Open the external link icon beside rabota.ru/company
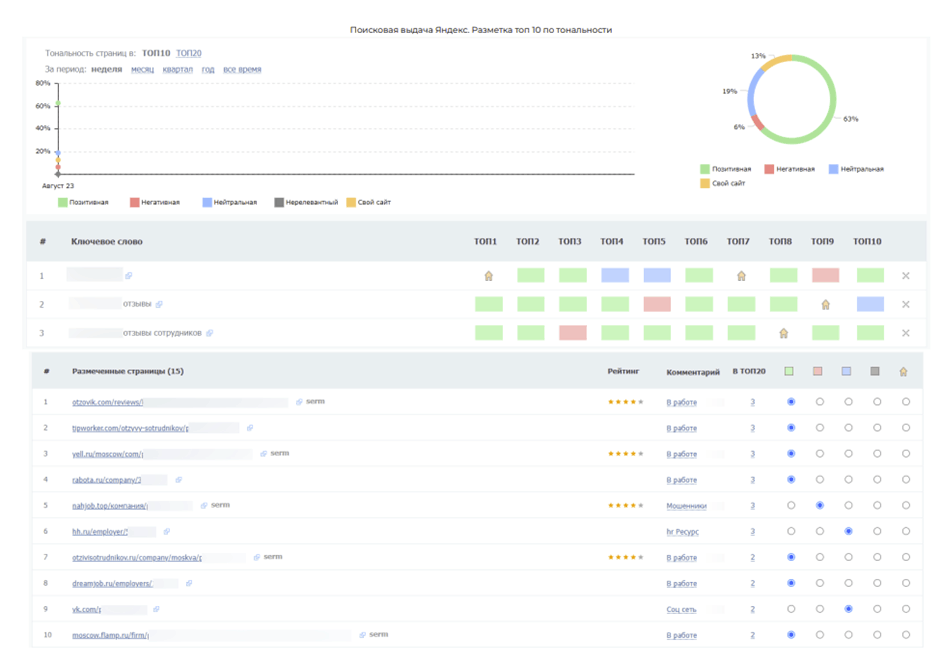Viewport: 940px width, 665px height. [x=178, y=480]
